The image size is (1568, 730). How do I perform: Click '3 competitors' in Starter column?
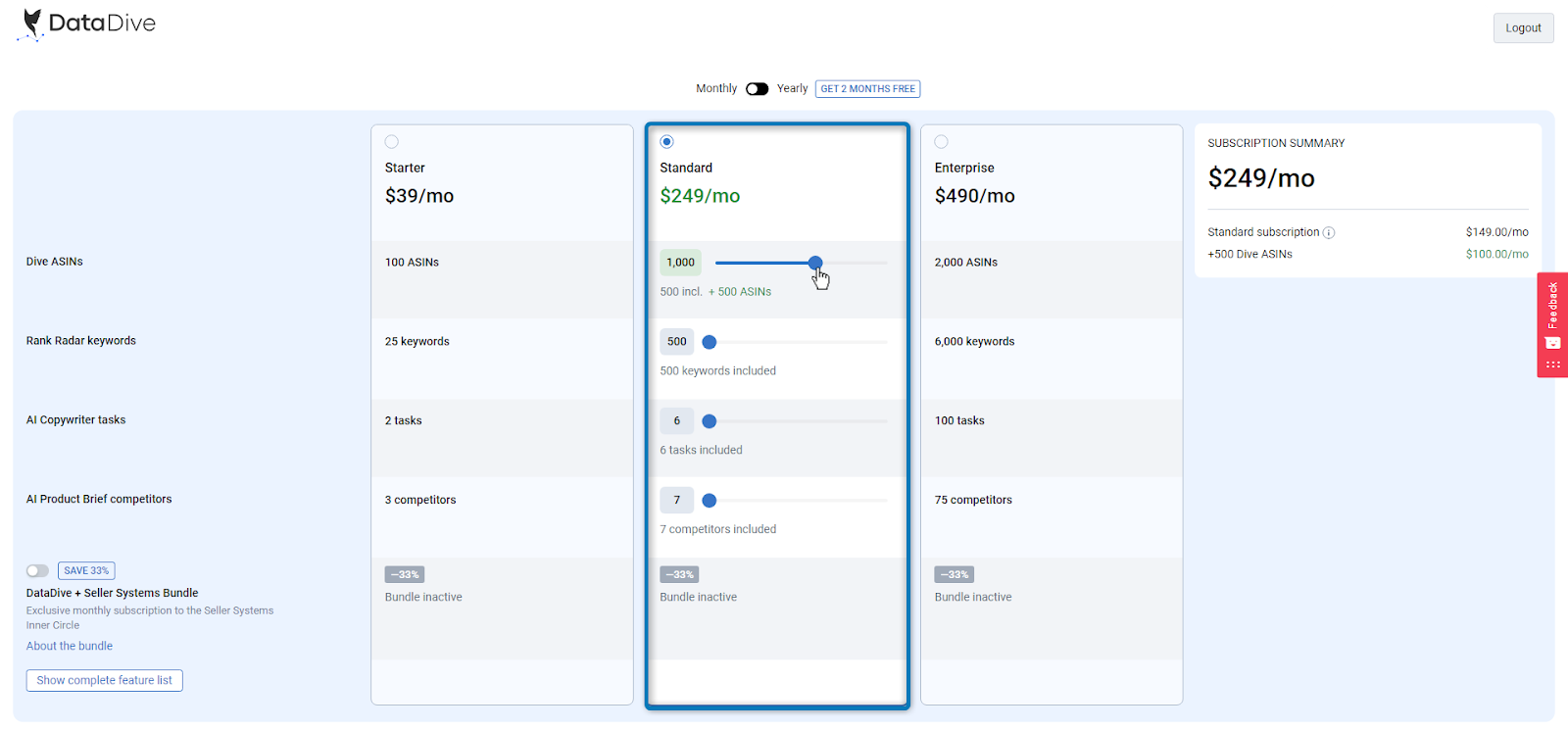coord(420,501)
